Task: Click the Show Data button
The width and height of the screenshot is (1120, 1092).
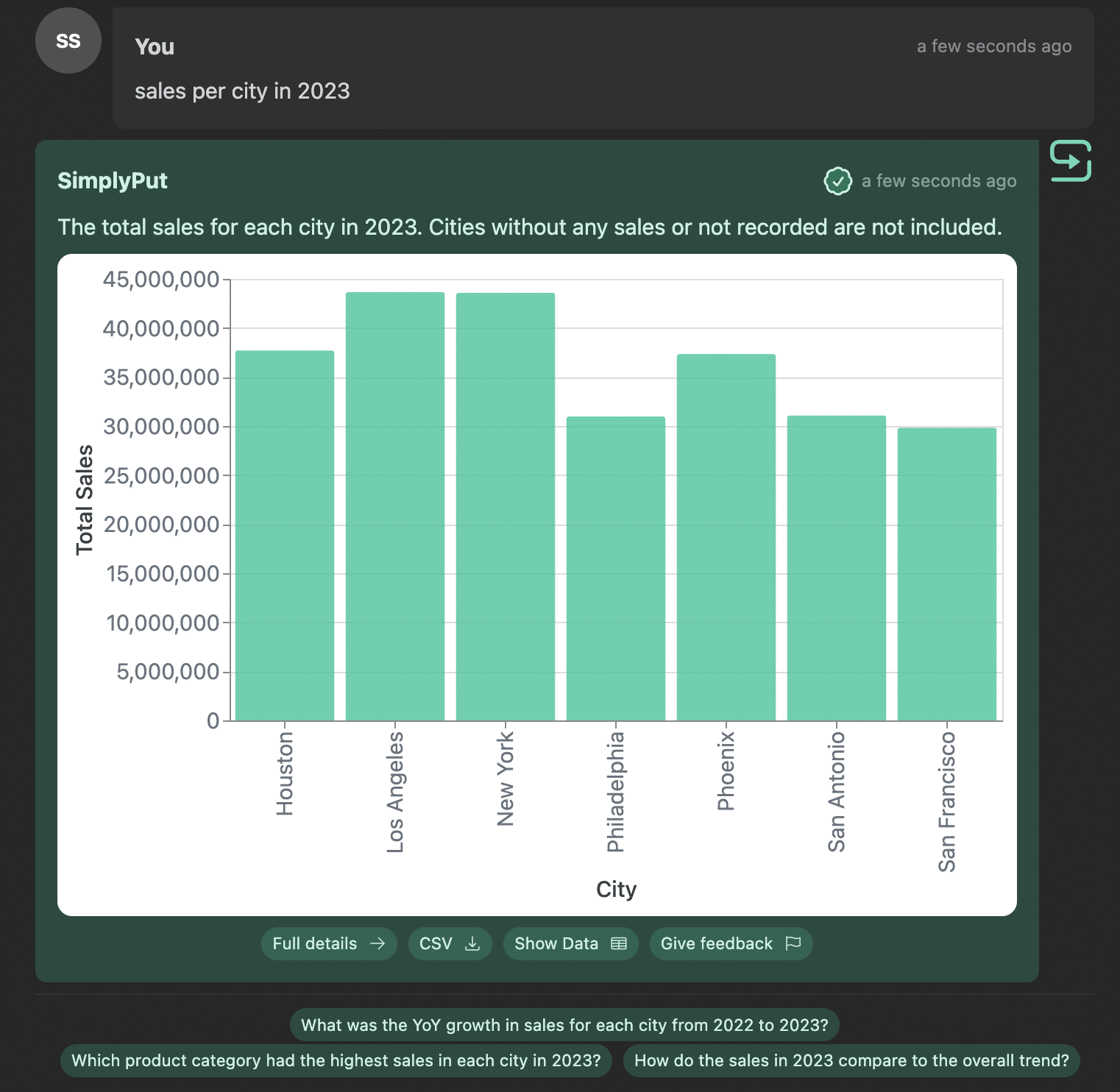Action: [x=570, y=943]
